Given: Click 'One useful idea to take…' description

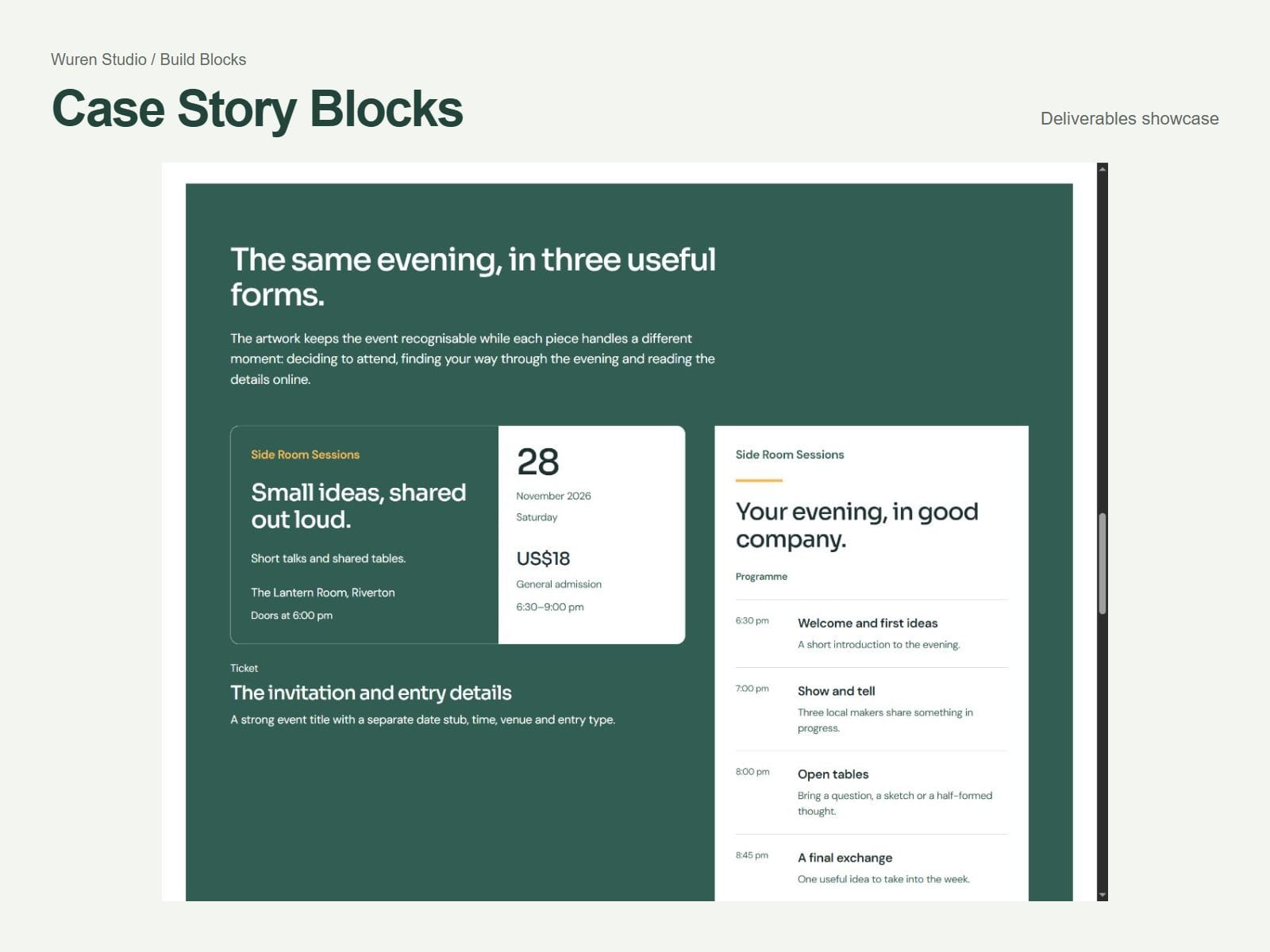Looking at the screenshot, I should 883,879.
